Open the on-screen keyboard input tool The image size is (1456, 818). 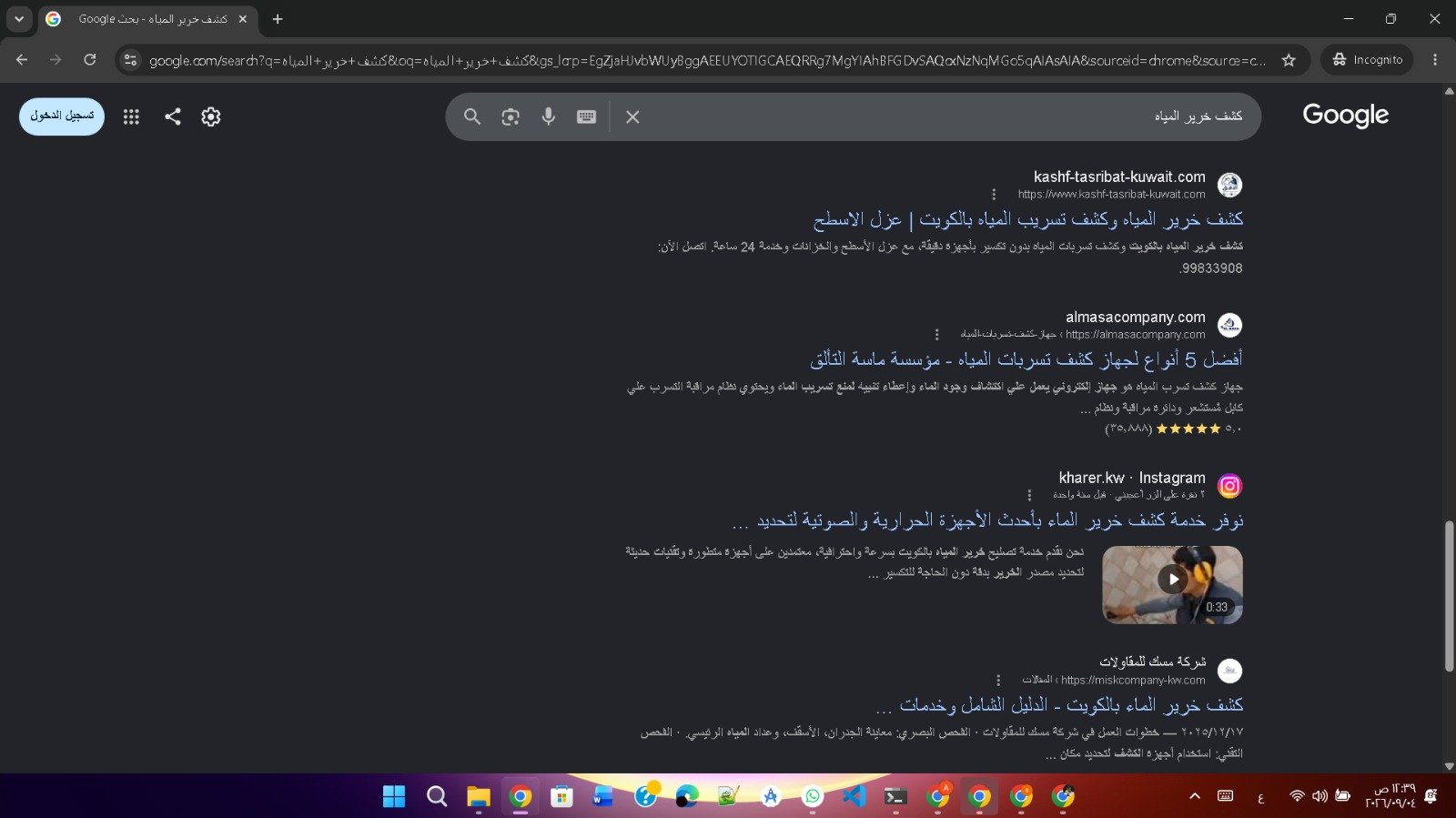coord(587,116)
